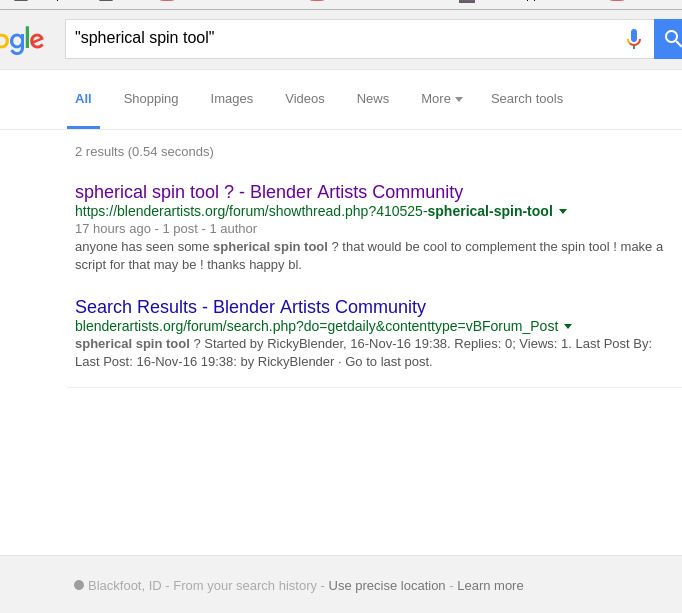Switch to the News tab

click(x=373, y=99)
